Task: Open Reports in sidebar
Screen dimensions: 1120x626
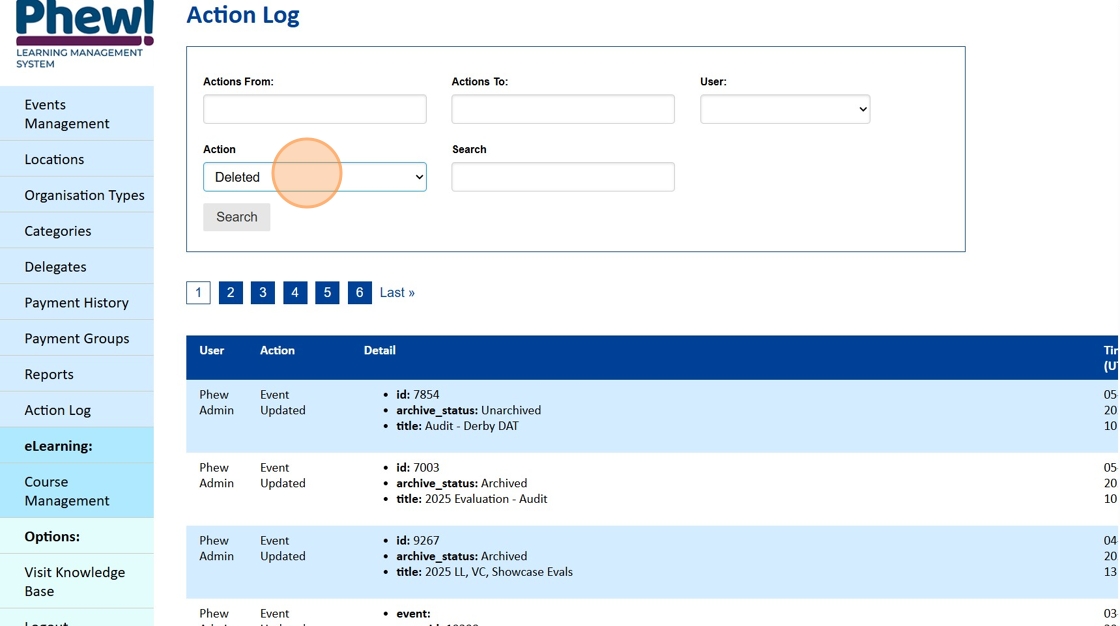Action: click(76, 373)
